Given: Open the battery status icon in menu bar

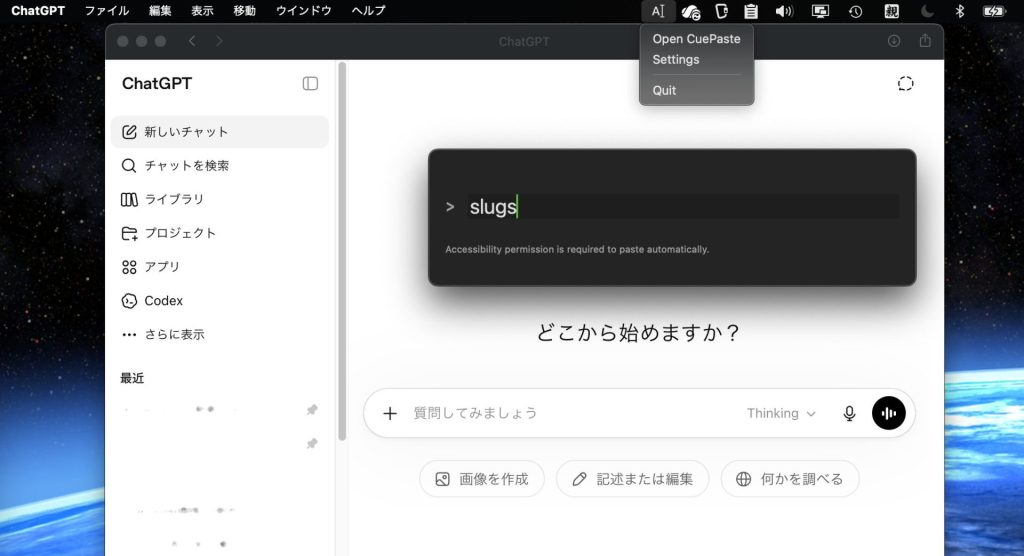Looking at the screenshot, I should tap(993, 11).
